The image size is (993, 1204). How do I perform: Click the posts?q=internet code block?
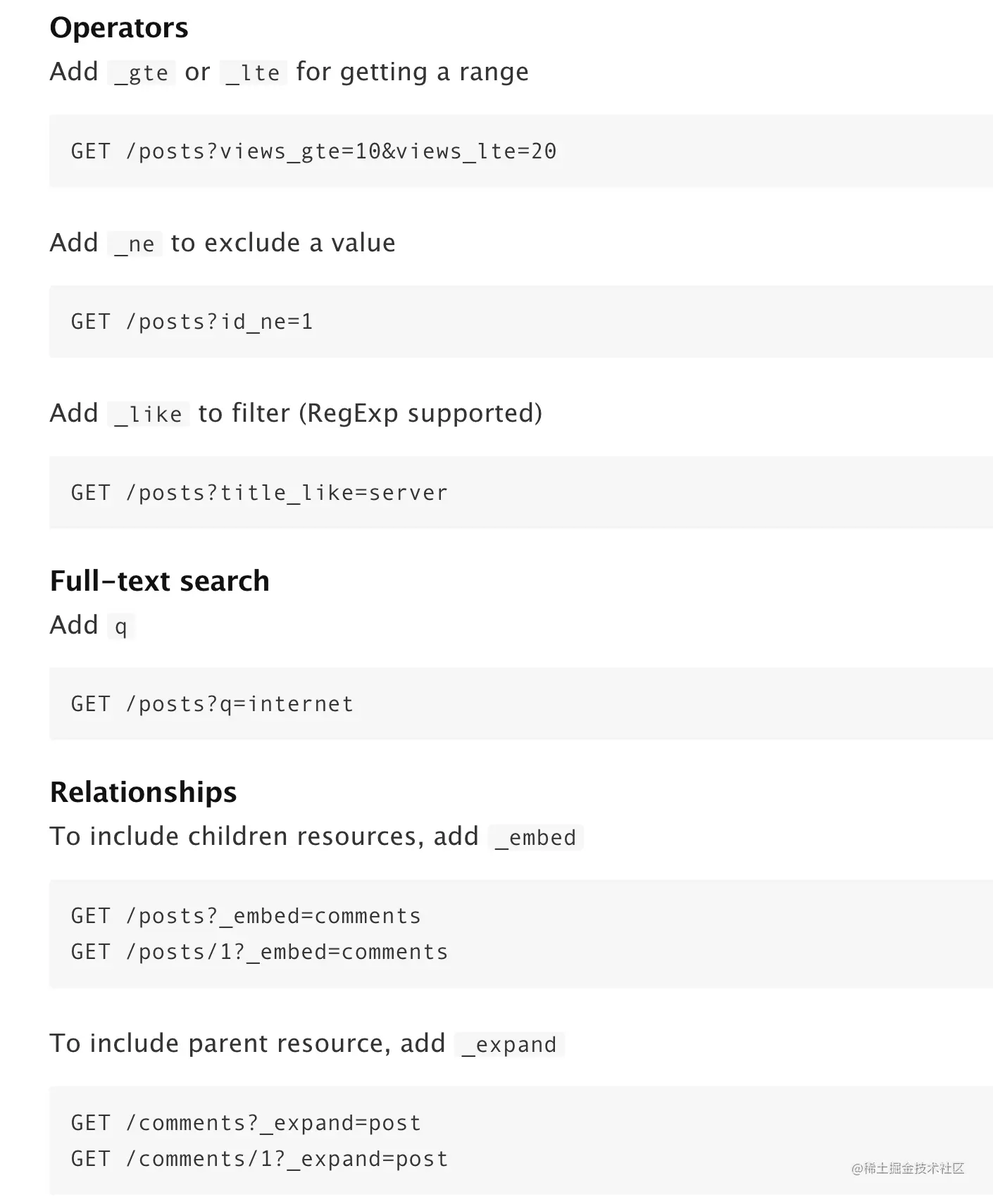520,703
